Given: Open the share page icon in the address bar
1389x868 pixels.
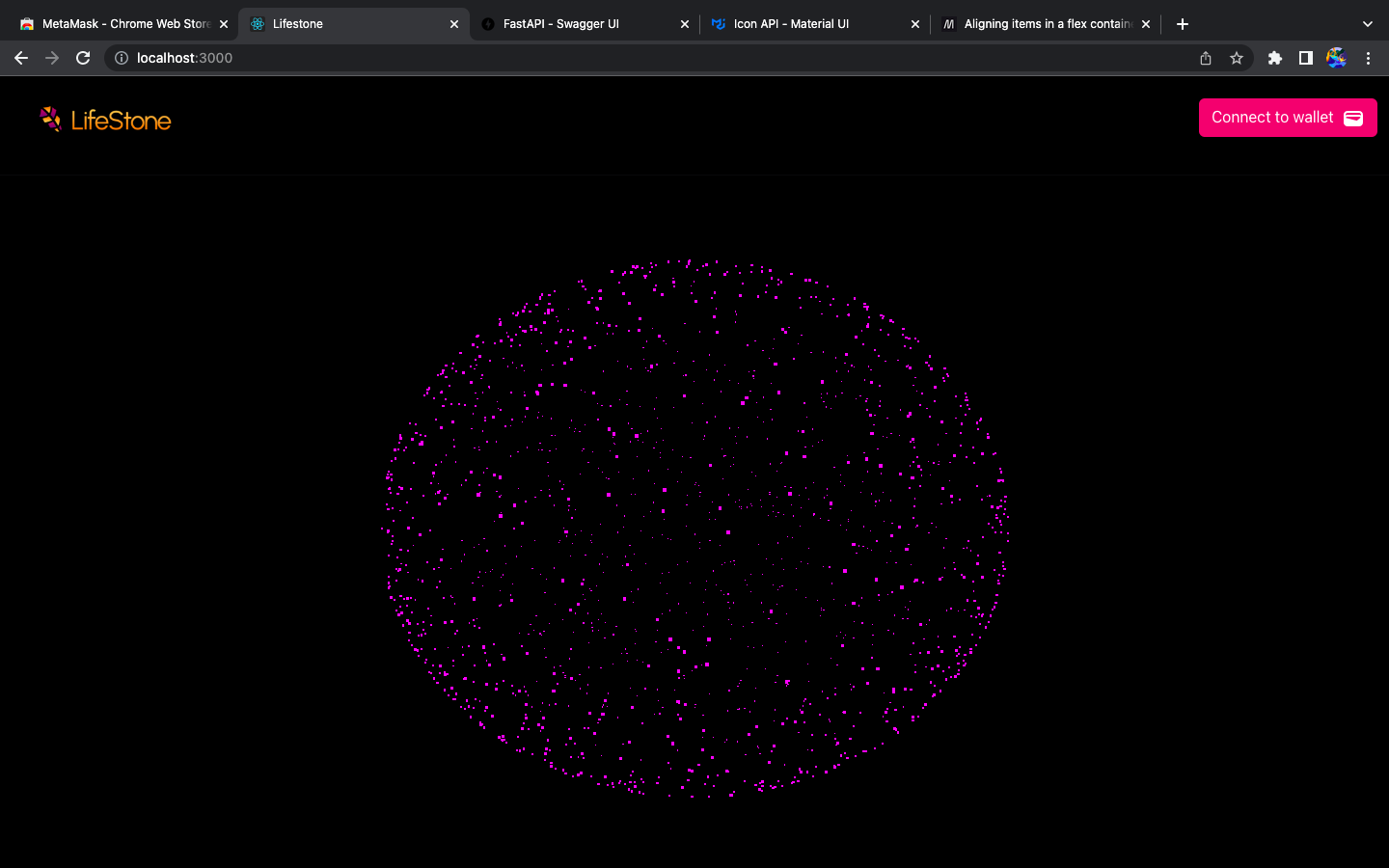Looking at the screenshot, I should (1206, 58).
